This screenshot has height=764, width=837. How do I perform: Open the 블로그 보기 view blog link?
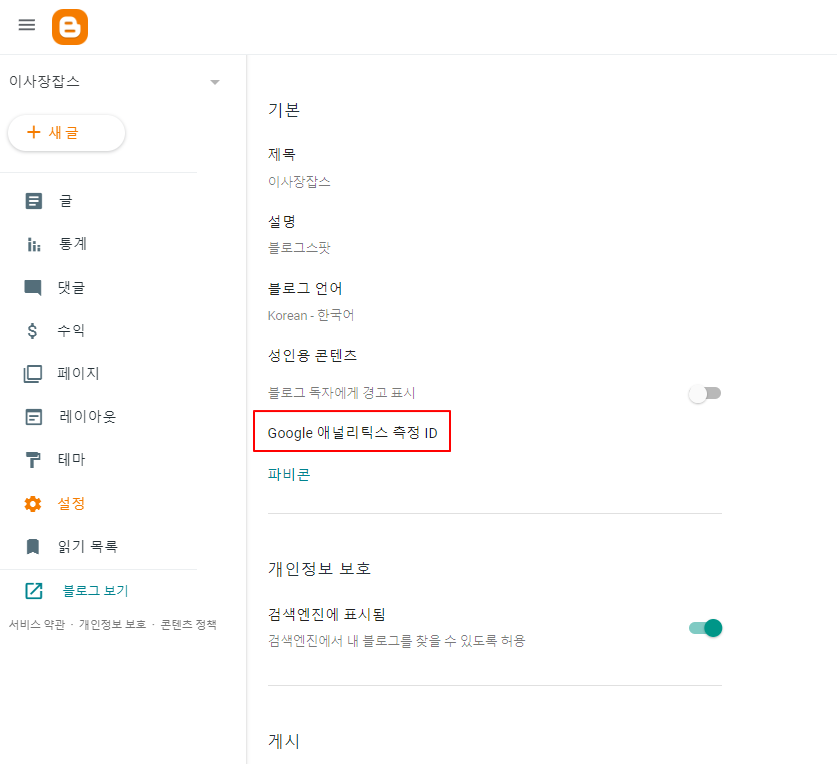(96, 591)
